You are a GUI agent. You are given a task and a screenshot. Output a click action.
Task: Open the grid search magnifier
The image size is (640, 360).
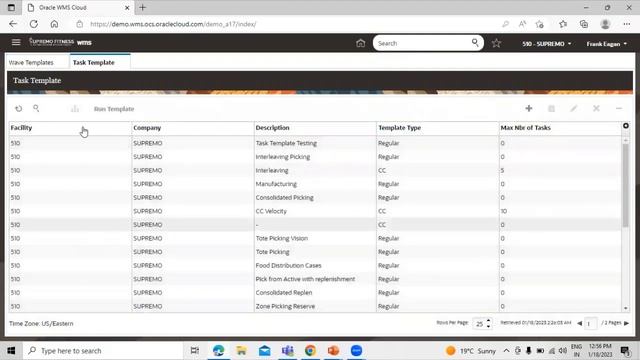coord(36,108)
